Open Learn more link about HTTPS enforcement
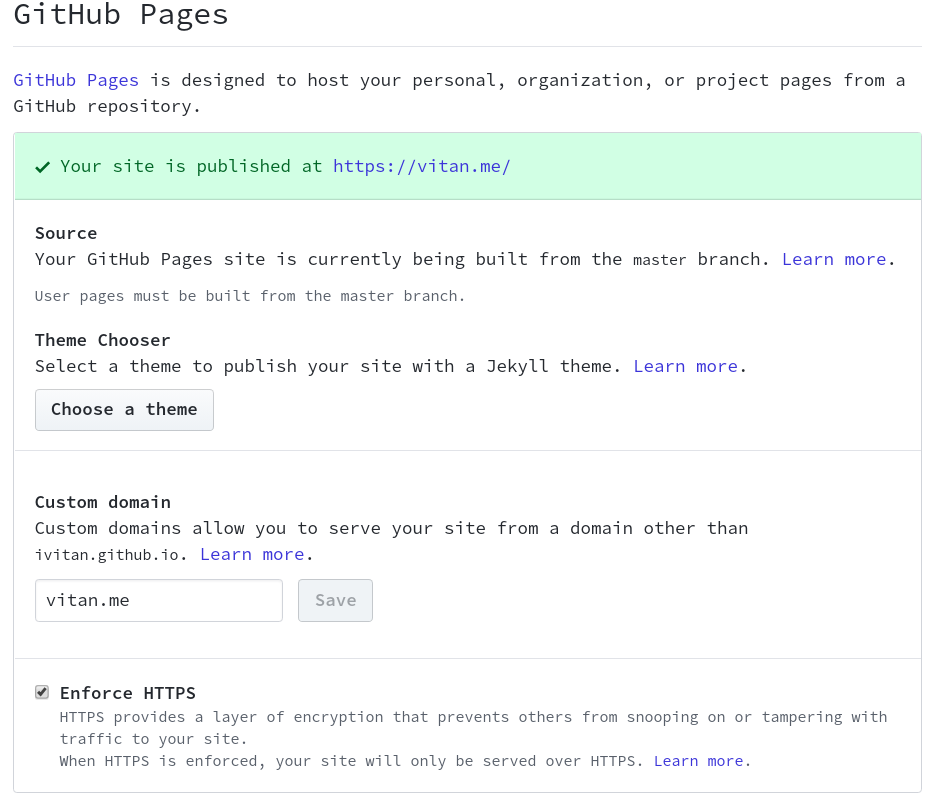 698,761
